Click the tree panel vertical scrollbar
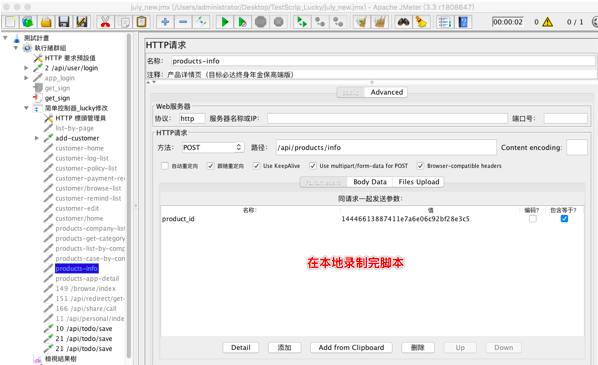The height and width of the screenshot is (365, 598). [129, 195]
